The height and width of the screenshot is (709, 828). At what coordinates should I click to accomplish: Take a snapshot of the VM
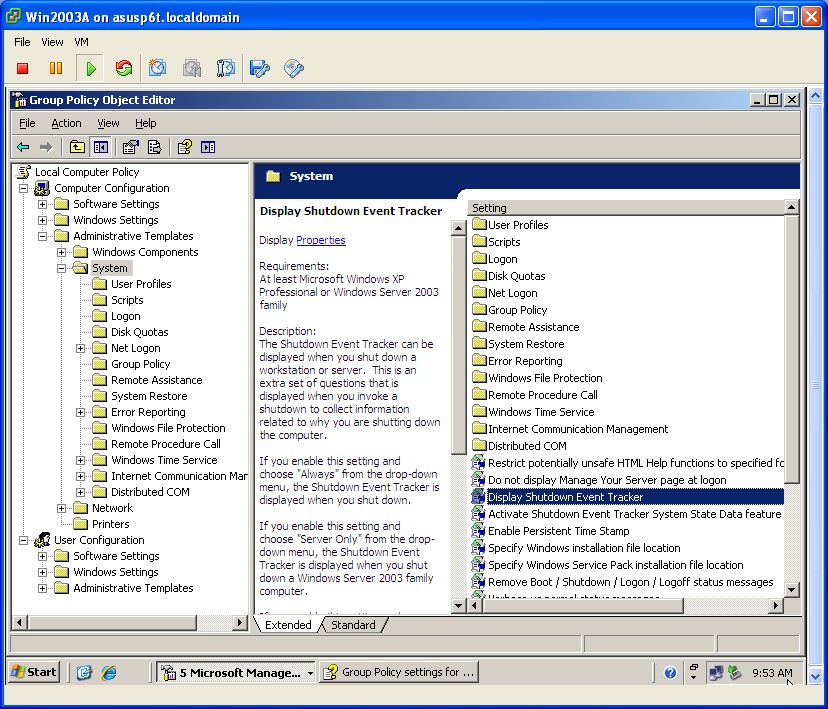(158, 68)
